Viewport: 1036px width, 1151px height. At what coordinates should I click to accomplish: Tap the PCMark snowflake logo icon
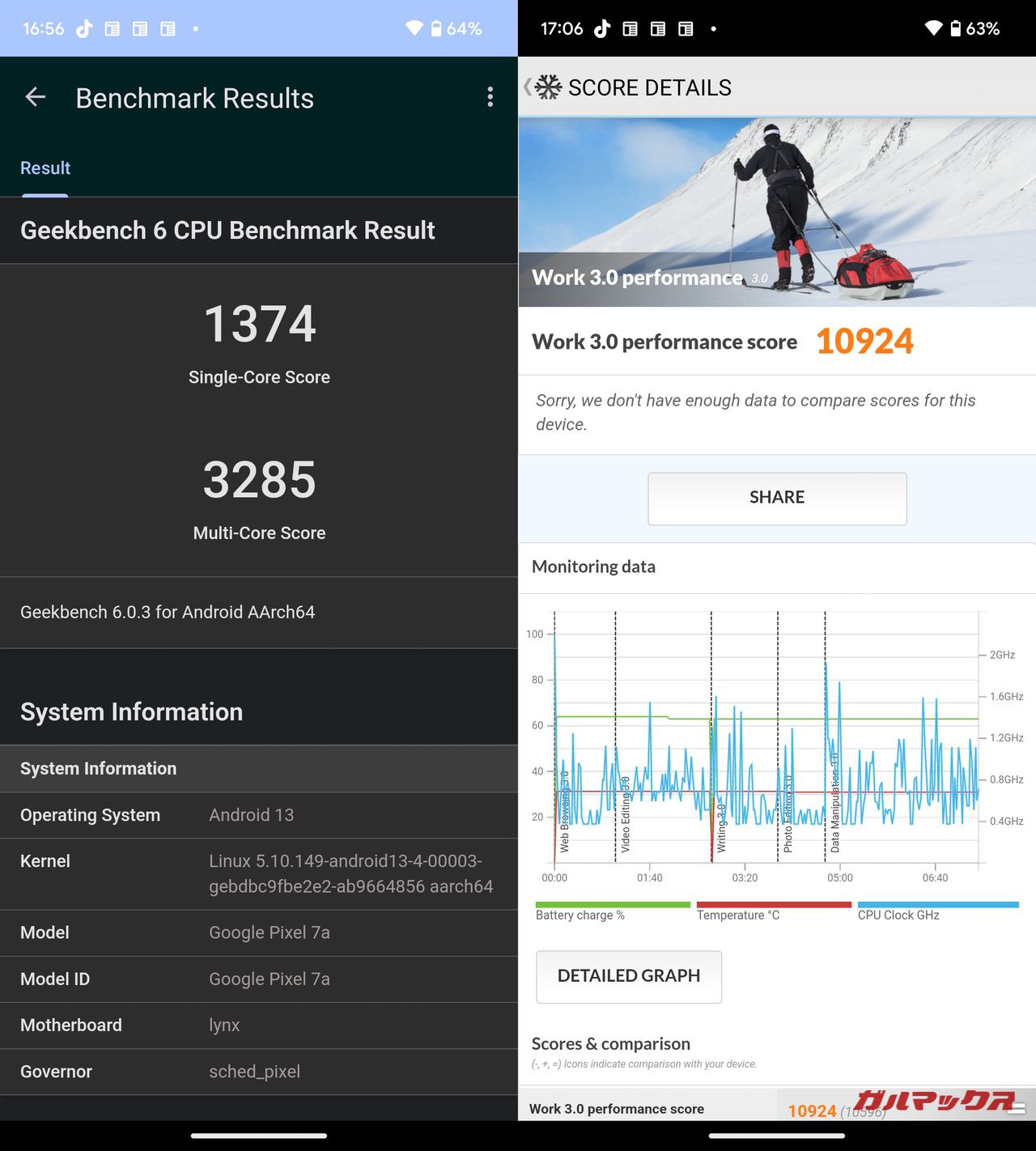pyautogui.click(x=548, y=87)
